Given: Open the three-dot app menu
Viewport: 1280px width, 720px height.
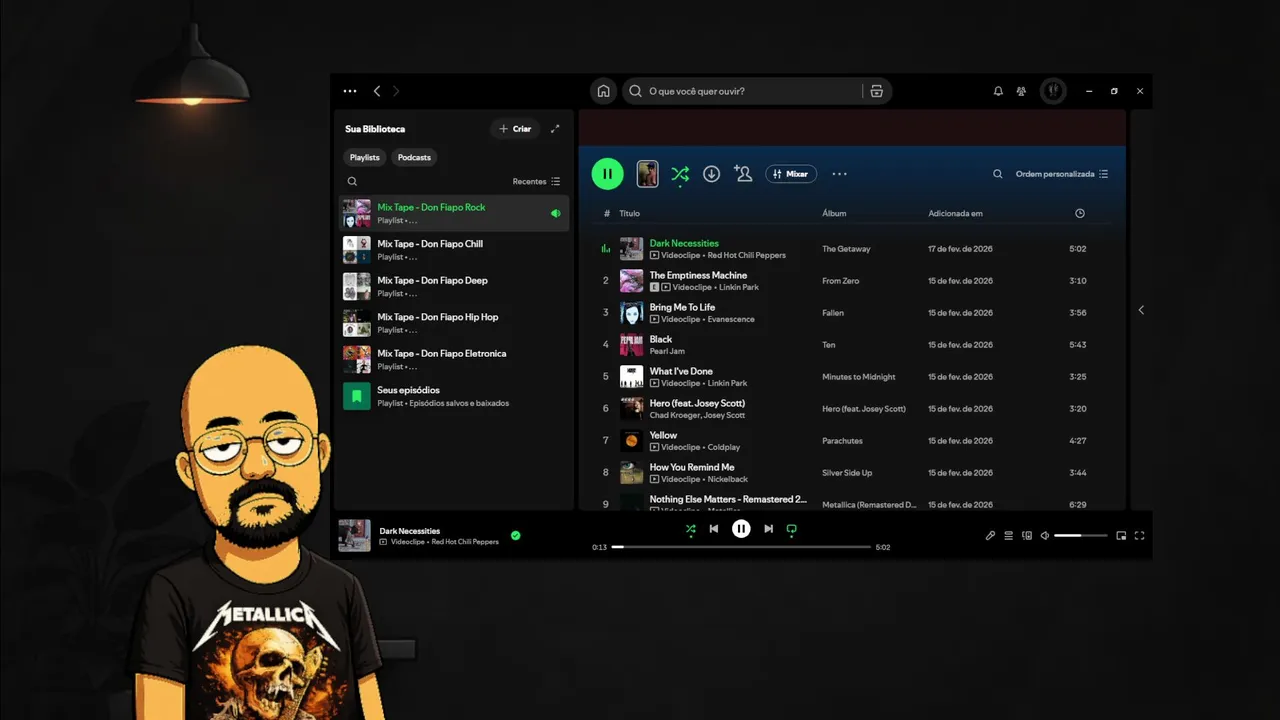Looking at the screenshot, I should tap(350, 91).
